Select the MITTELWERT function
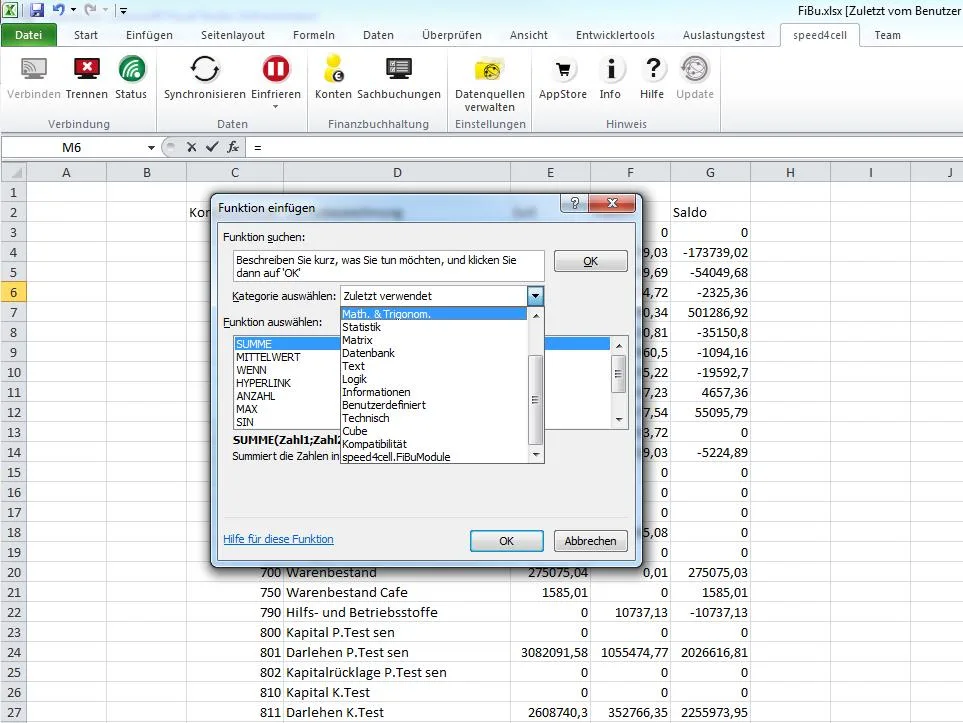The height and width of the screenshot is (723, 963). click(x=287, y=357)
